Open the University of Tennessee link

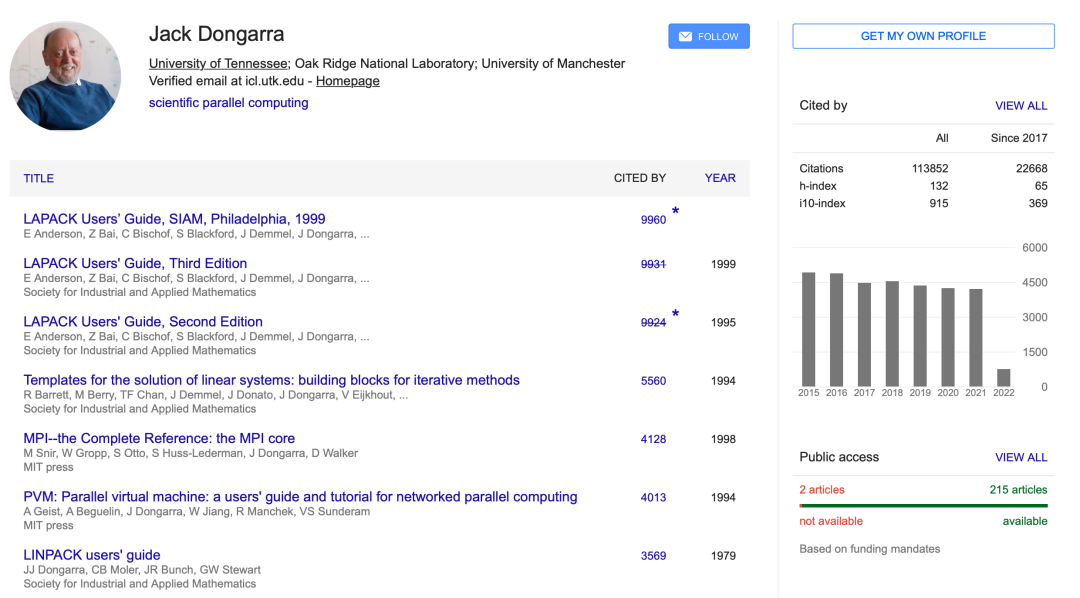[x=217, y=63]
